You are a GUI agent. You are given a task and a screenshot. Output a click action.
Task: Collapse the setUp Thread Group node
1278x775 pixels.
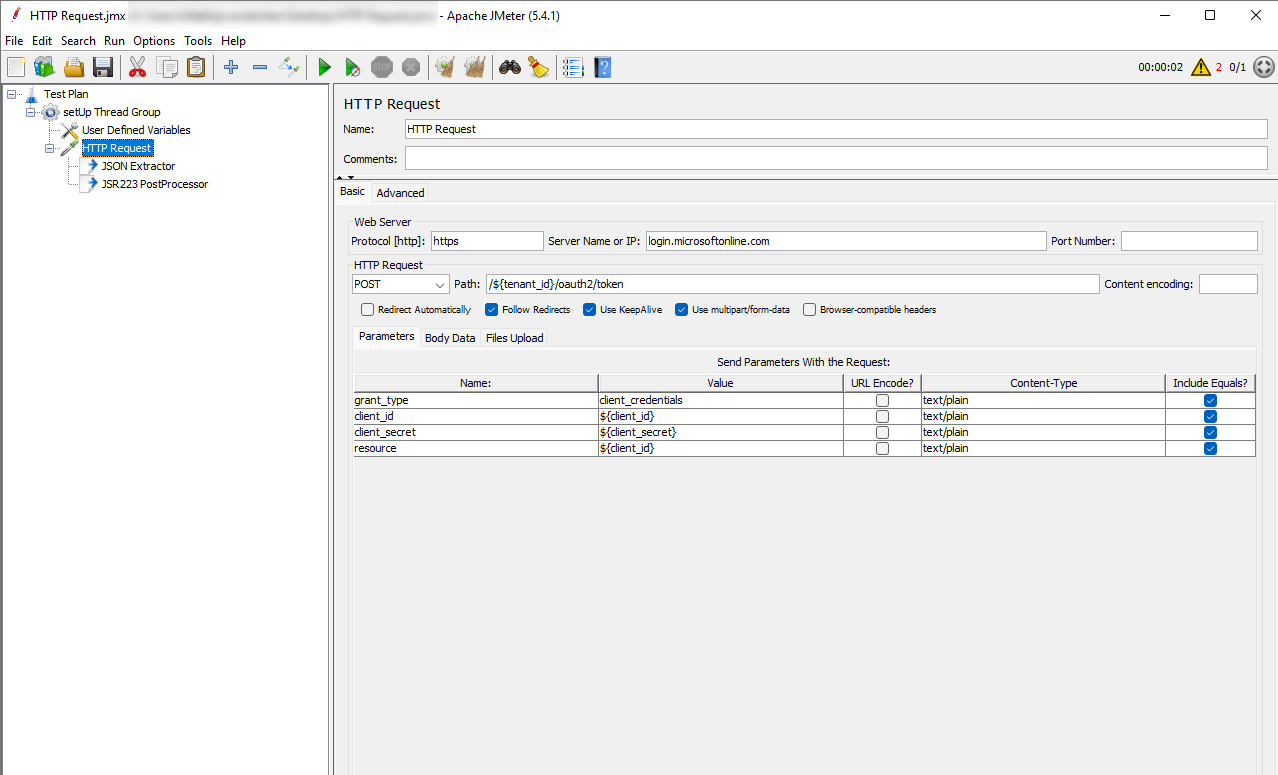[30, 111]
